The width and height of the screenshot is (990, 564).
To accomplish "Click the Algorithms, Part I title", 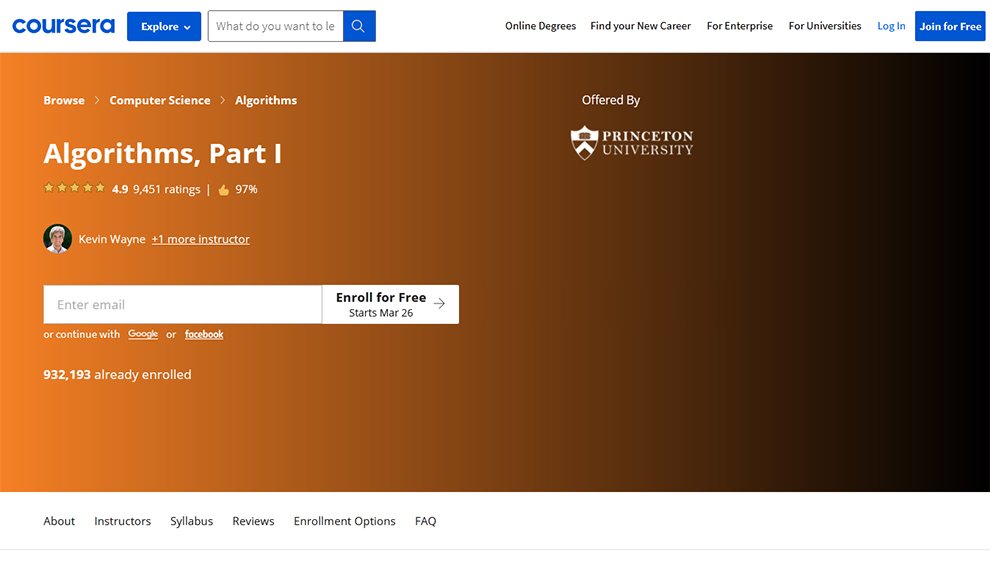I will coord(162,153).
